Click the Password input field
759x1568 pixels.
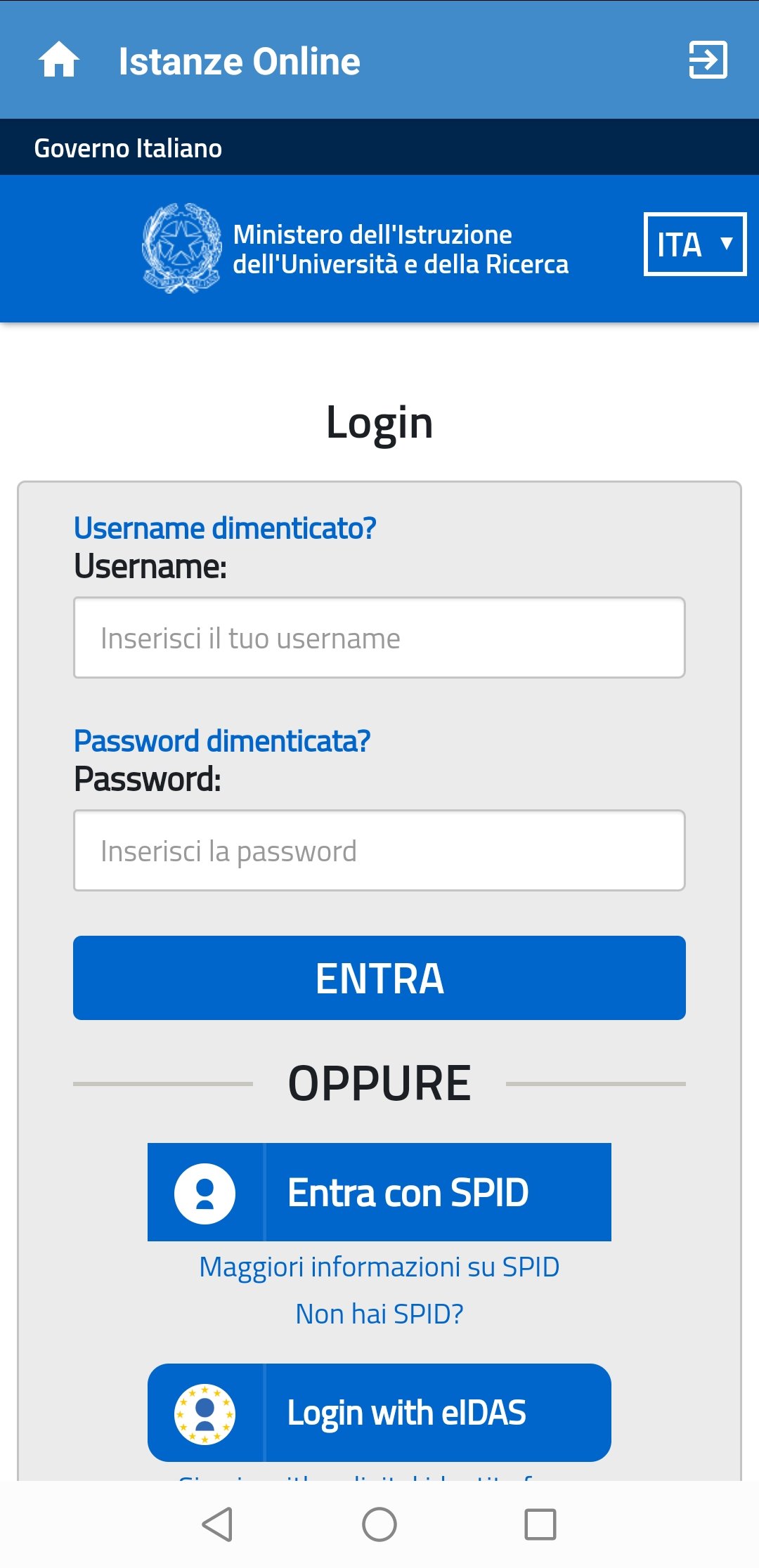379,851
